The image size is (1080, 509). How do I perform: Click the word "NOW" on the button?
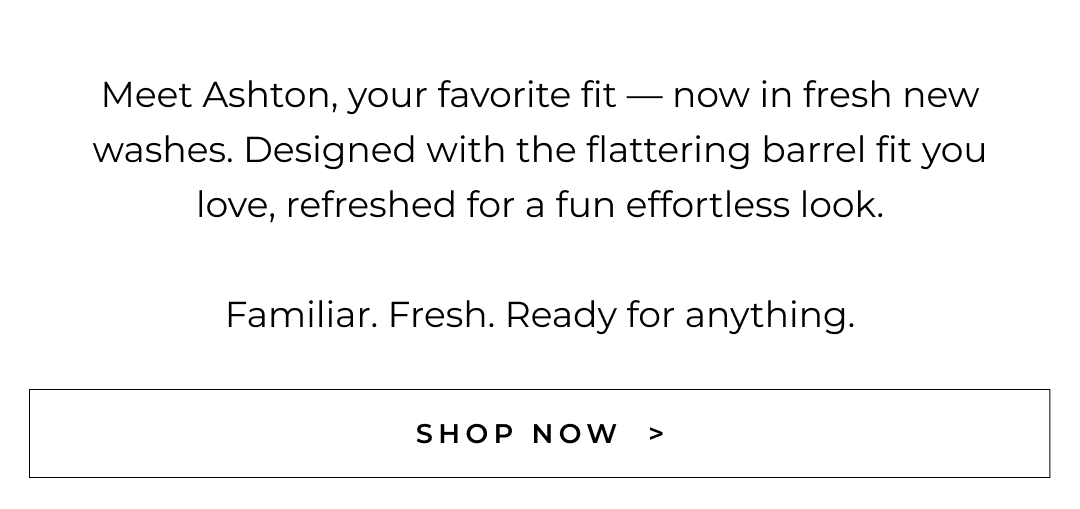pyautogui.click(x=575, y=434)
